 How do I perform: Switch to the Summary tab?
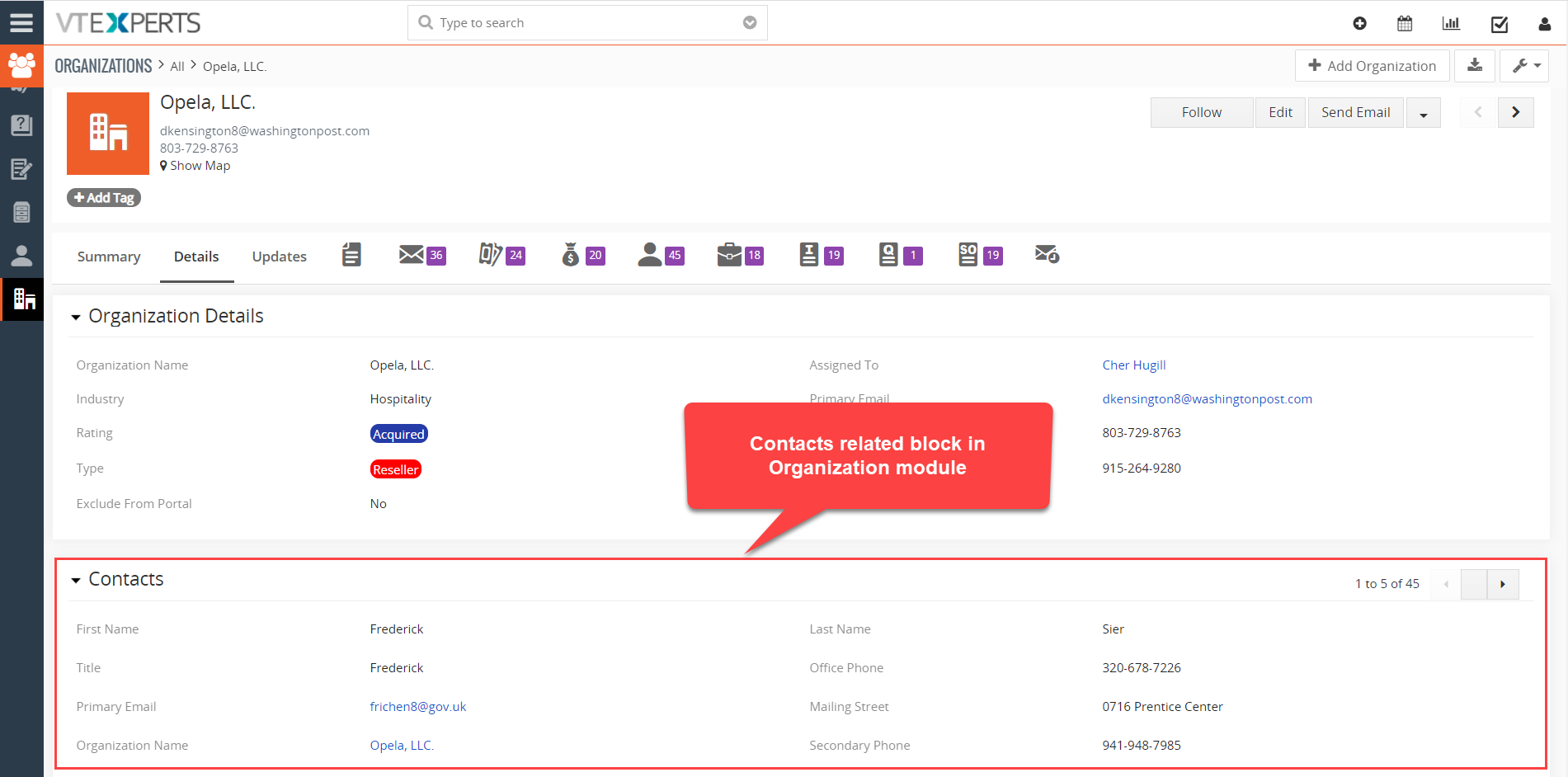click(x=109, y=257)
